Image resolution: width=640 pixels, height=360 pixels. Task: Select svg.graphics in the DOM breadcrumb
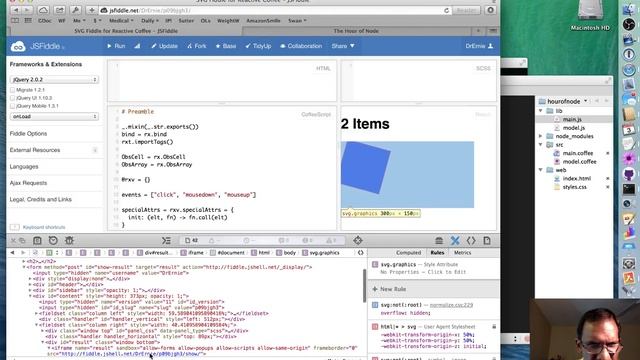pyautogui.click(x=321, y=253)
